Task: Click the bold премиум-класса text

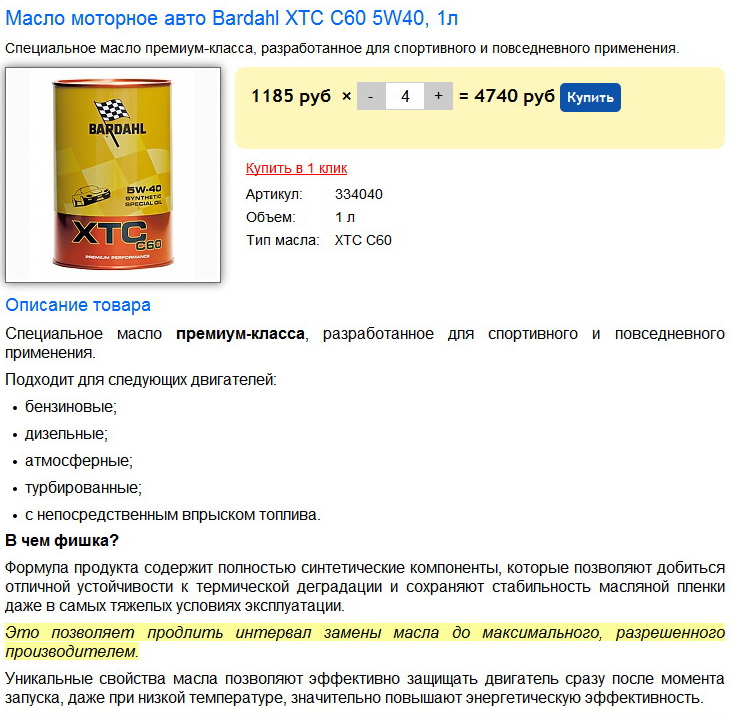Action: click(240, 334)
